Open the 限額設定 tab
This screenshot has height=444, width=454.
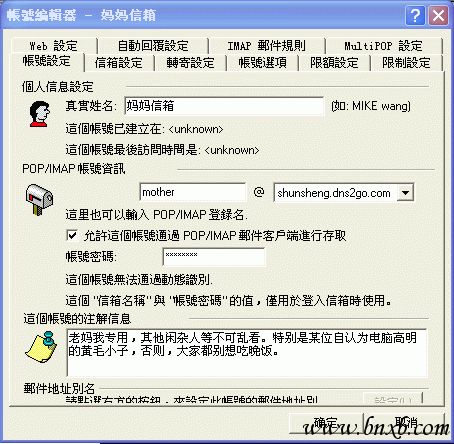click(334, 63)
